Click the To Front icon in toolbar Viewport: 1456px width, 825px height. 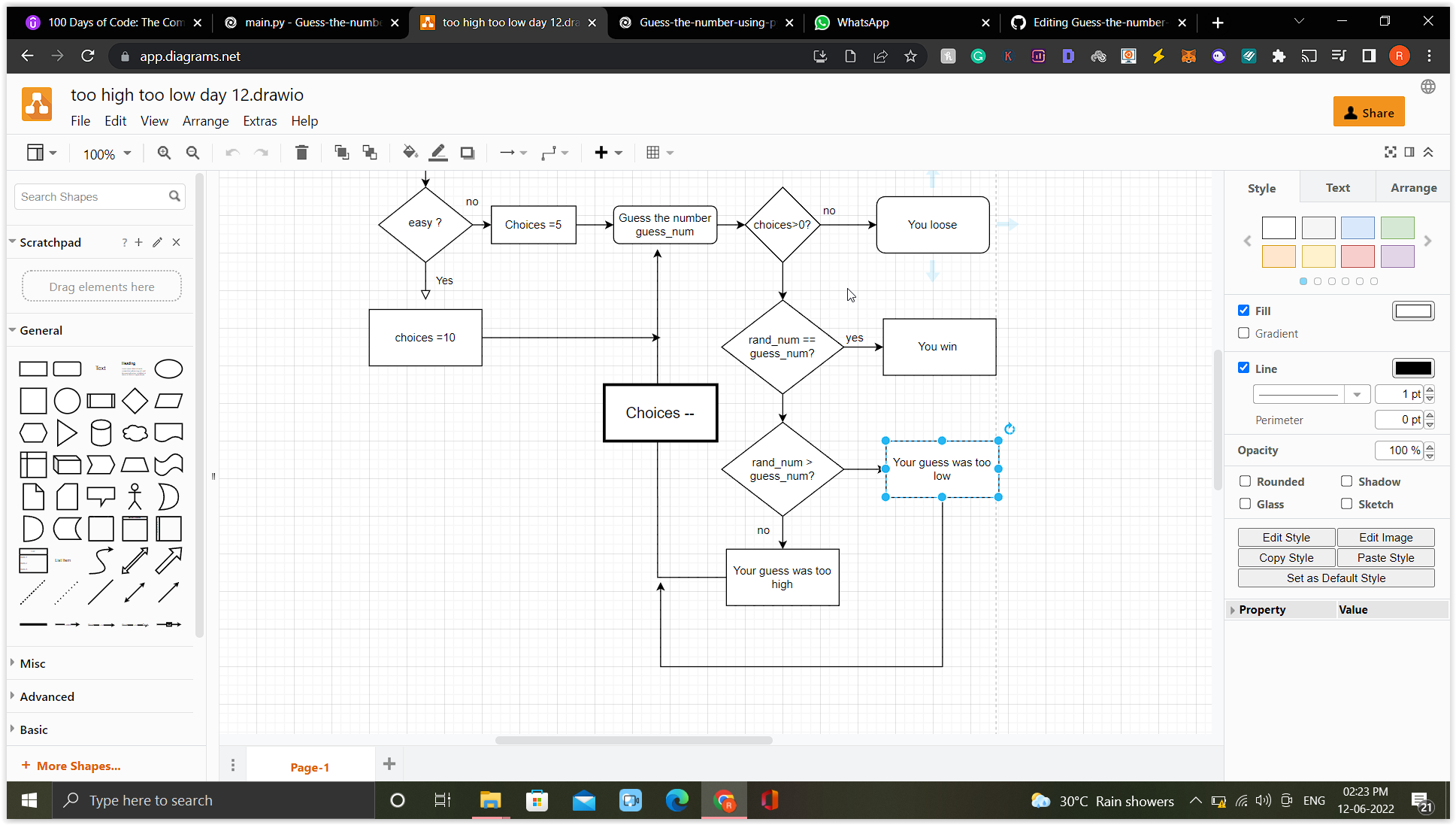pyautogui.click(x=341, y=153)
